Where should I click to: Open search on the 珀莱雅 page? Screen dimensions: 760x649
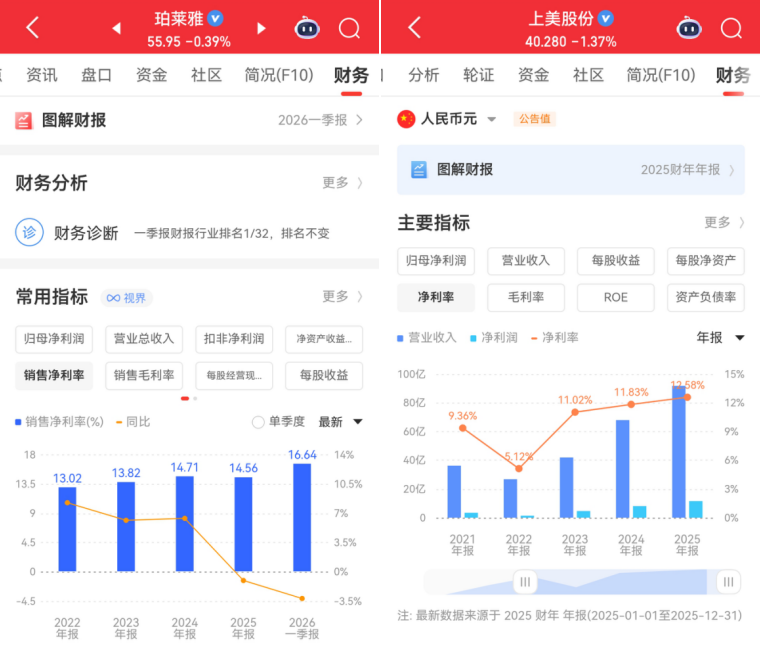[349, 28]
